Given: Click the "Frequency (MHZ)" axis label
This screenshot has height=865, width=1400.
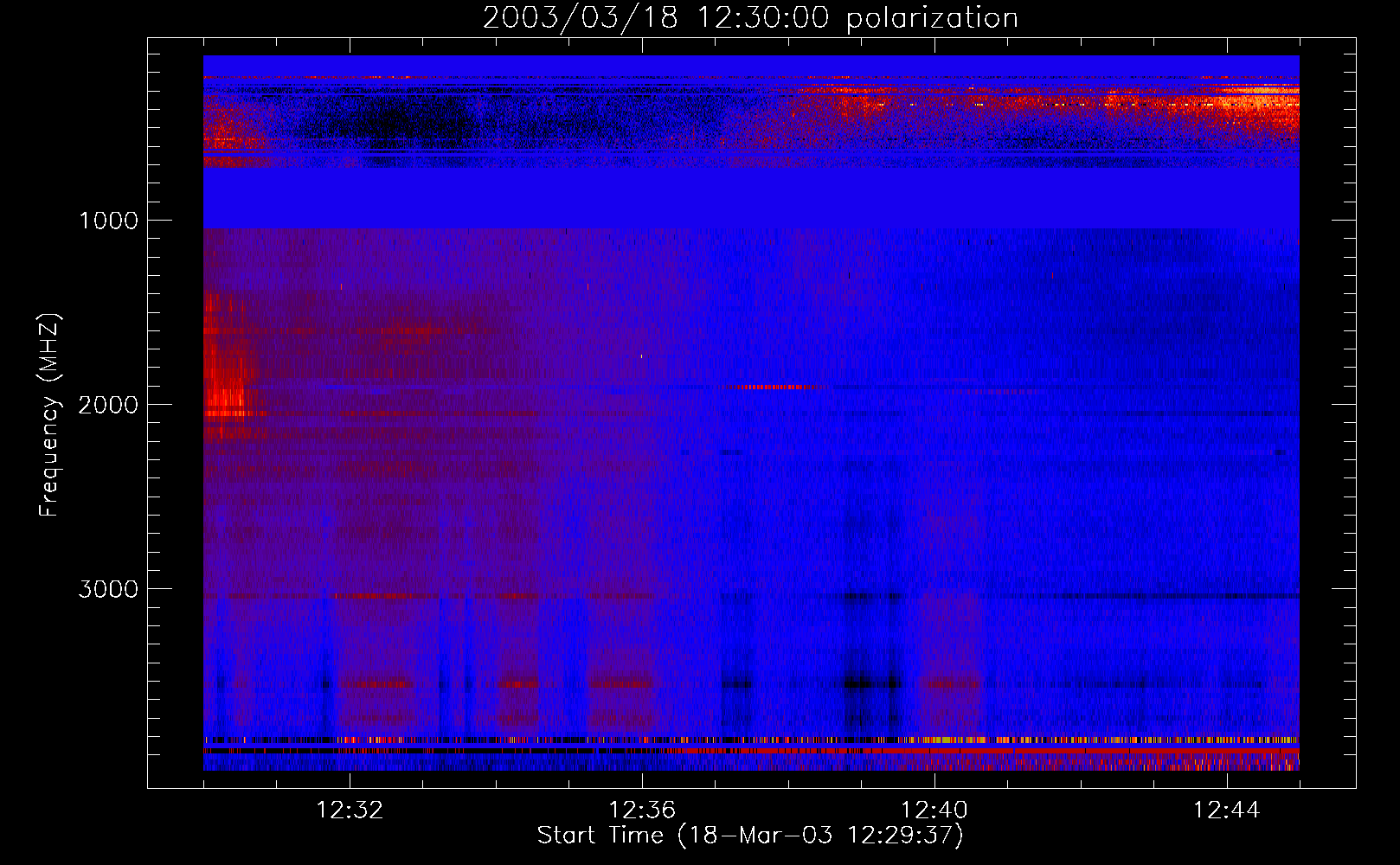Looking at the screenshot, I should [x=49, y=415].
